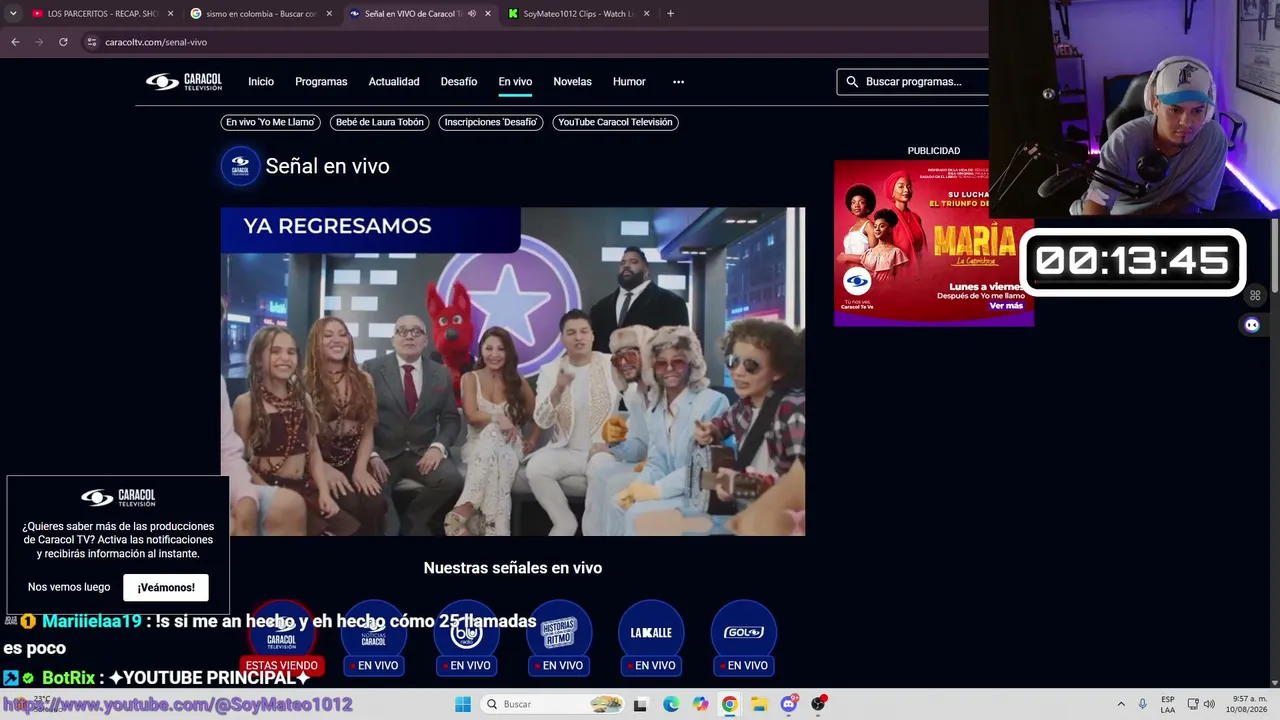The height and width of the screenshot is (720, 1280).
Task: Open a new browser tab
Action: pyautogui.click(x=670, y=14)
